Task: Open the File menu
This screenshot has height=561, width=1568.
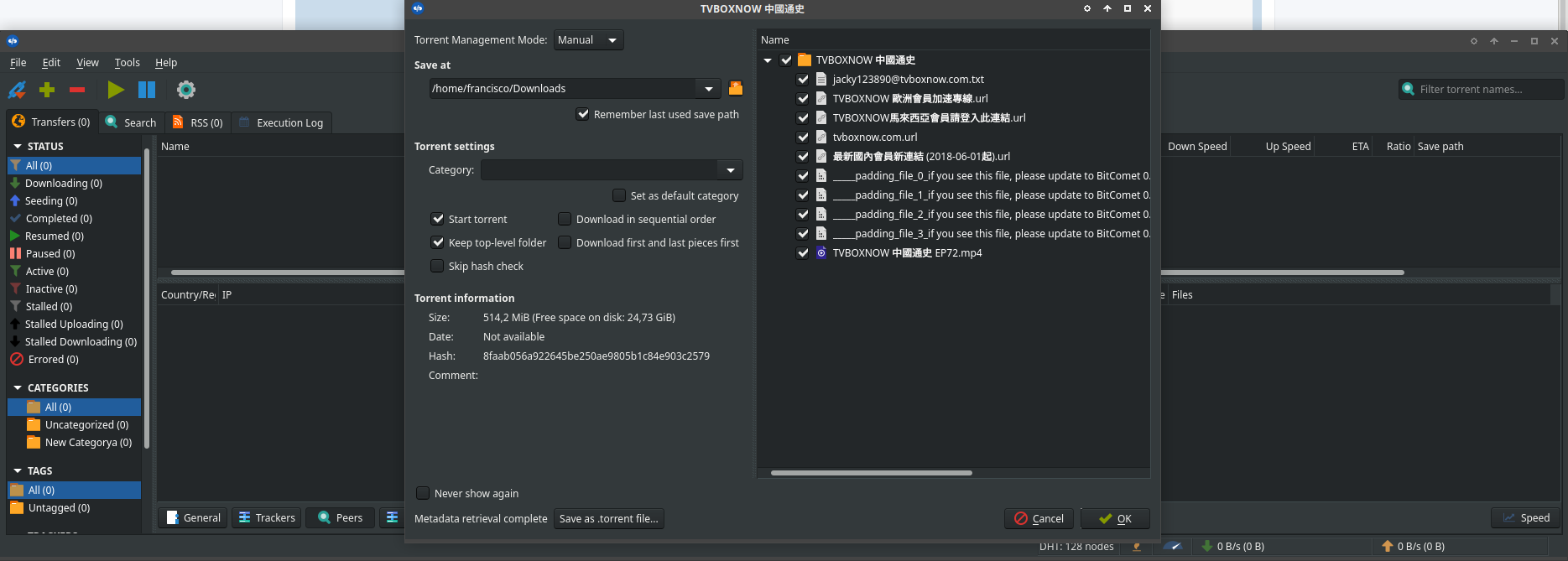Action: 18,62
